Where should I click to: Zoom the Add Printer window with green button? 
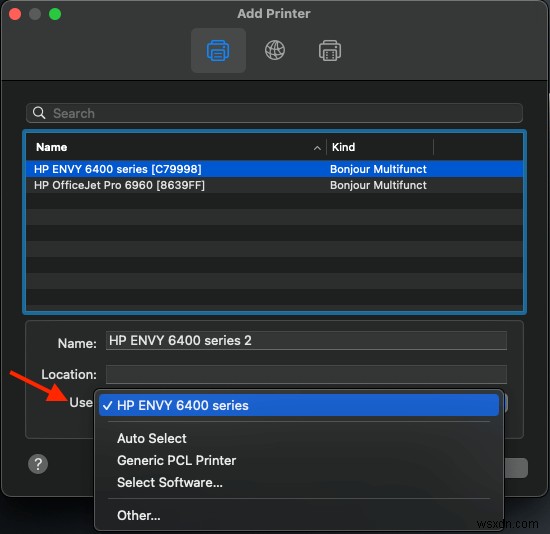pos(55,14)
